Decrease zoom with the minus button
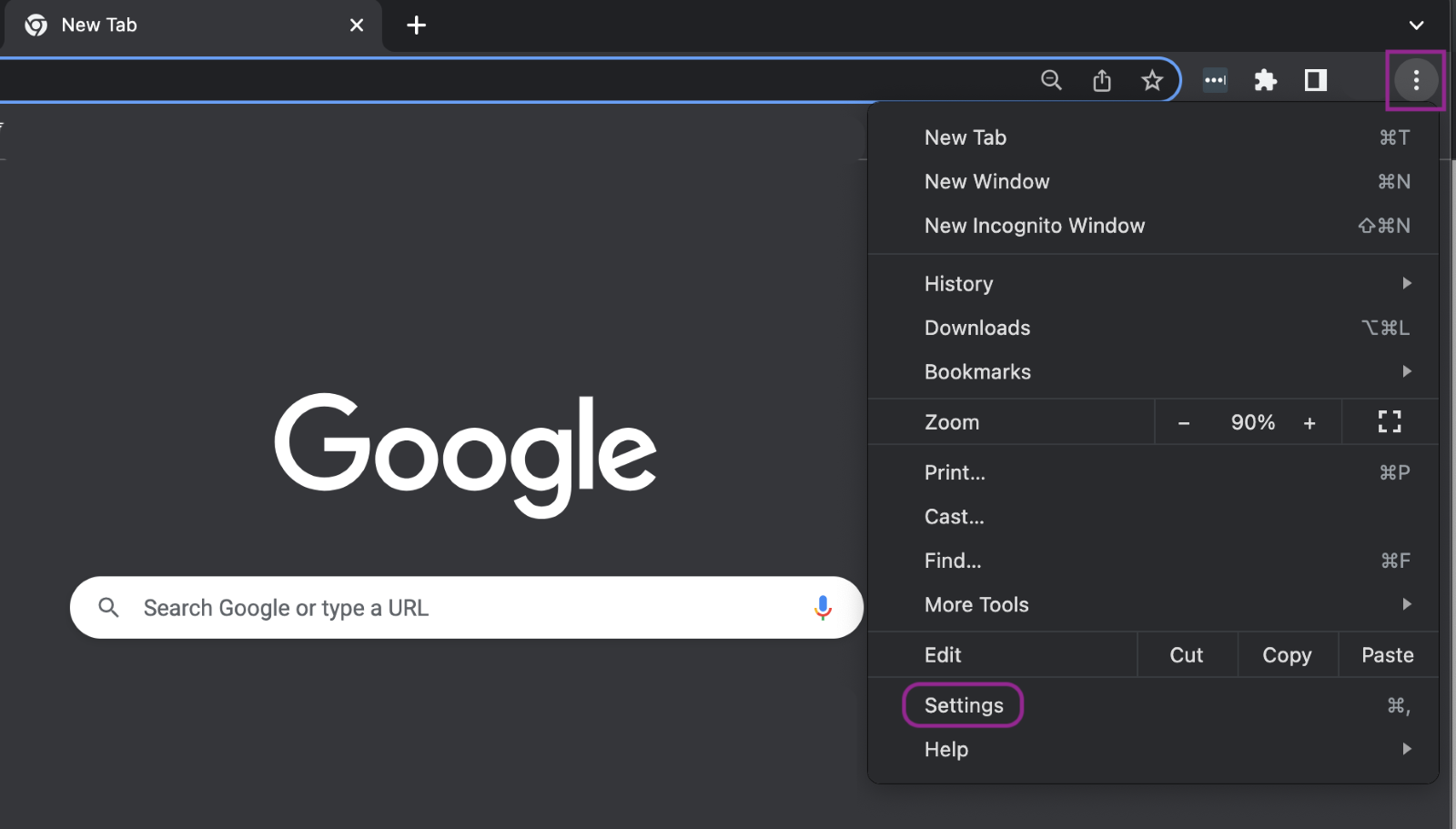The width and height of the screenshot is (1456, 829). pyautogui.click(x=1184, y=423)
